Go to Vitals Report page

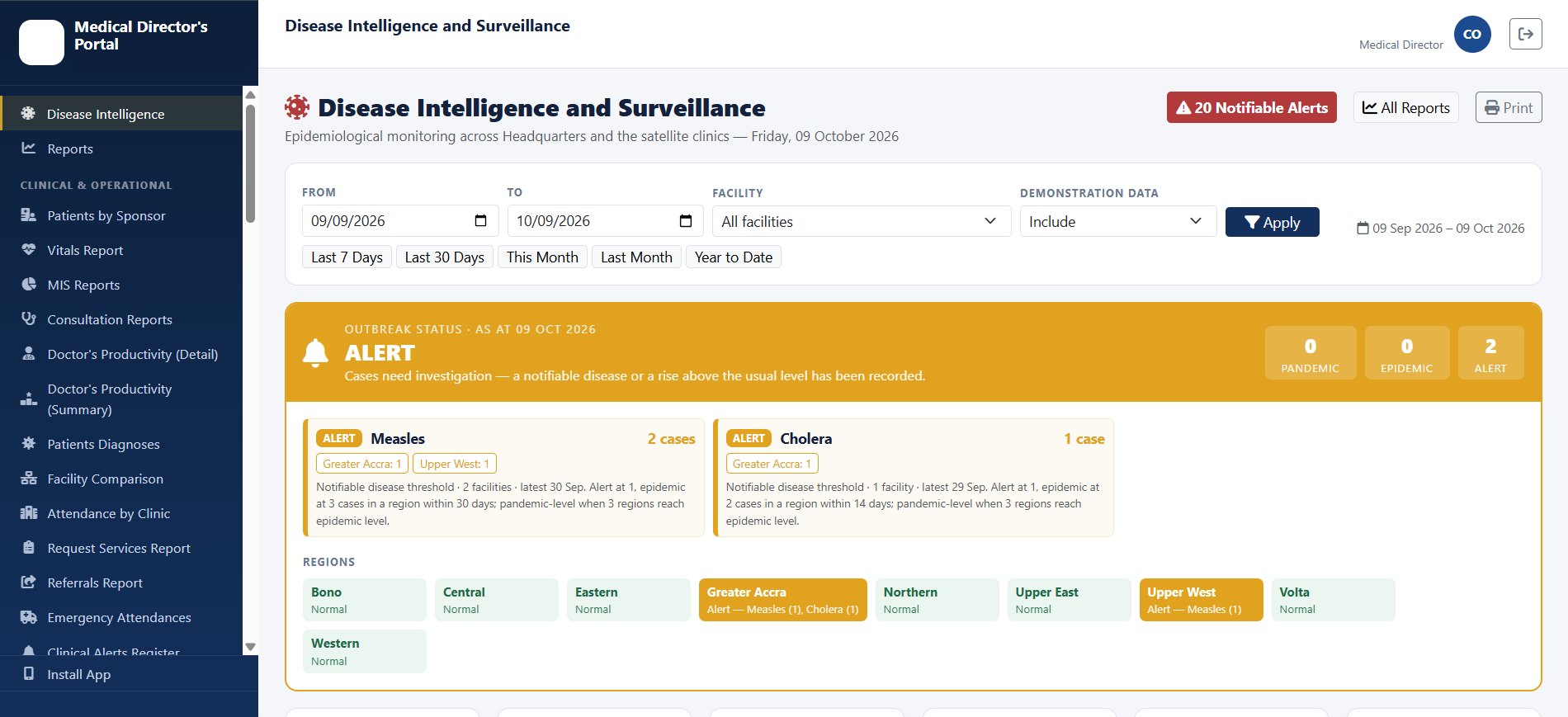click(x=121, y=250)
